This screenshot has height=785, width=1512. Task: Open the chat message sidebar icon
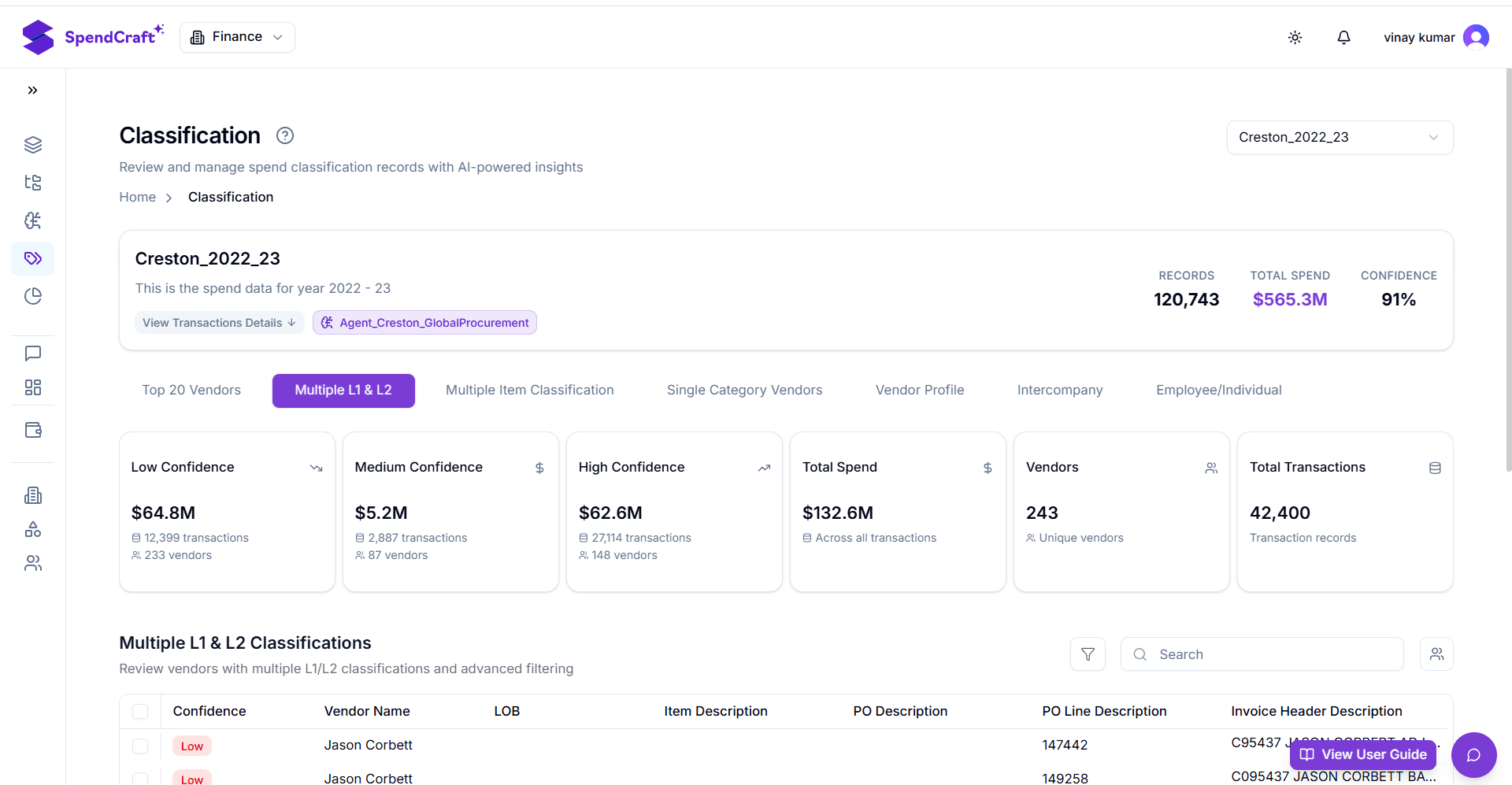(x=32, y=354)
